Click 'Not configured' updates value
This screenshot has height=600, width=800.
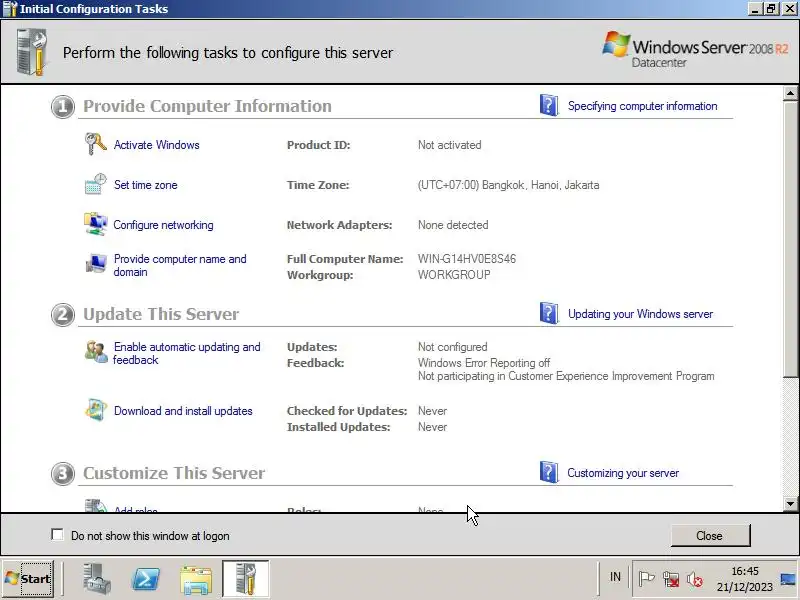[x=453, y=347]
